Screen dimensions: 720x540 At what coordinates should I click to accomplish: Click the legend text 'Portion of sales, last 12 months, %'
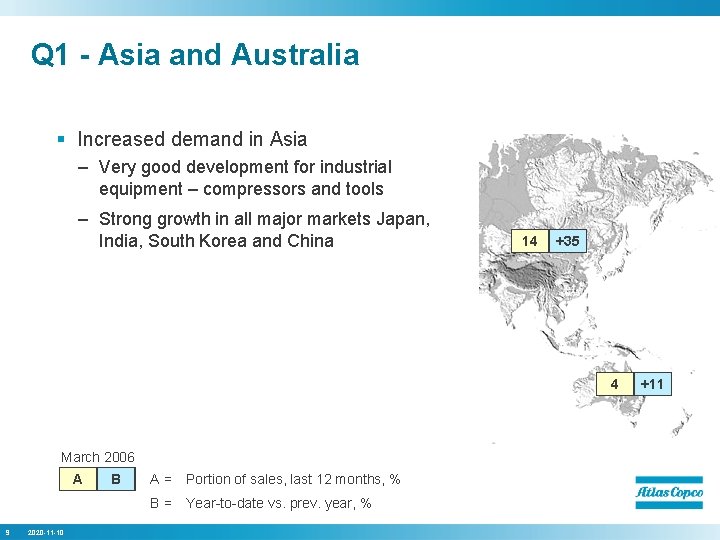293,479
